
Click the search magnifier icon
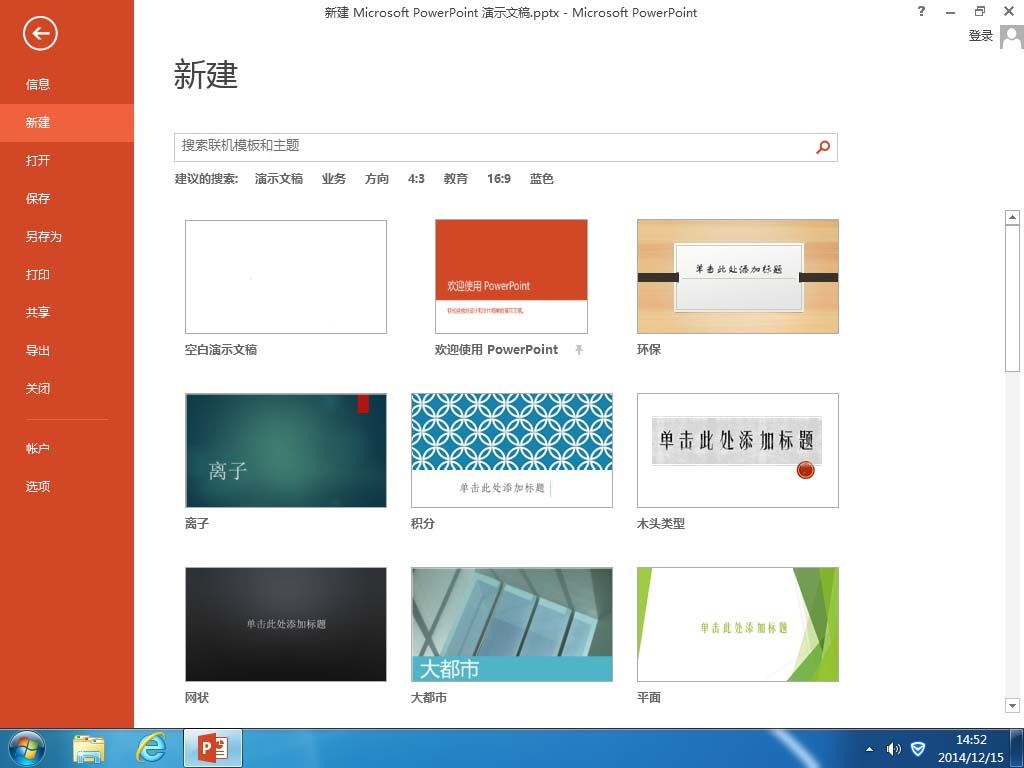(x=823, y=147)
